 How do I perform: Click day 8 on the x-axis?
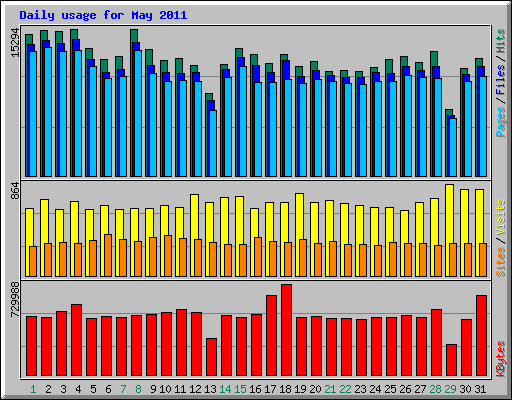pos(138,389)
